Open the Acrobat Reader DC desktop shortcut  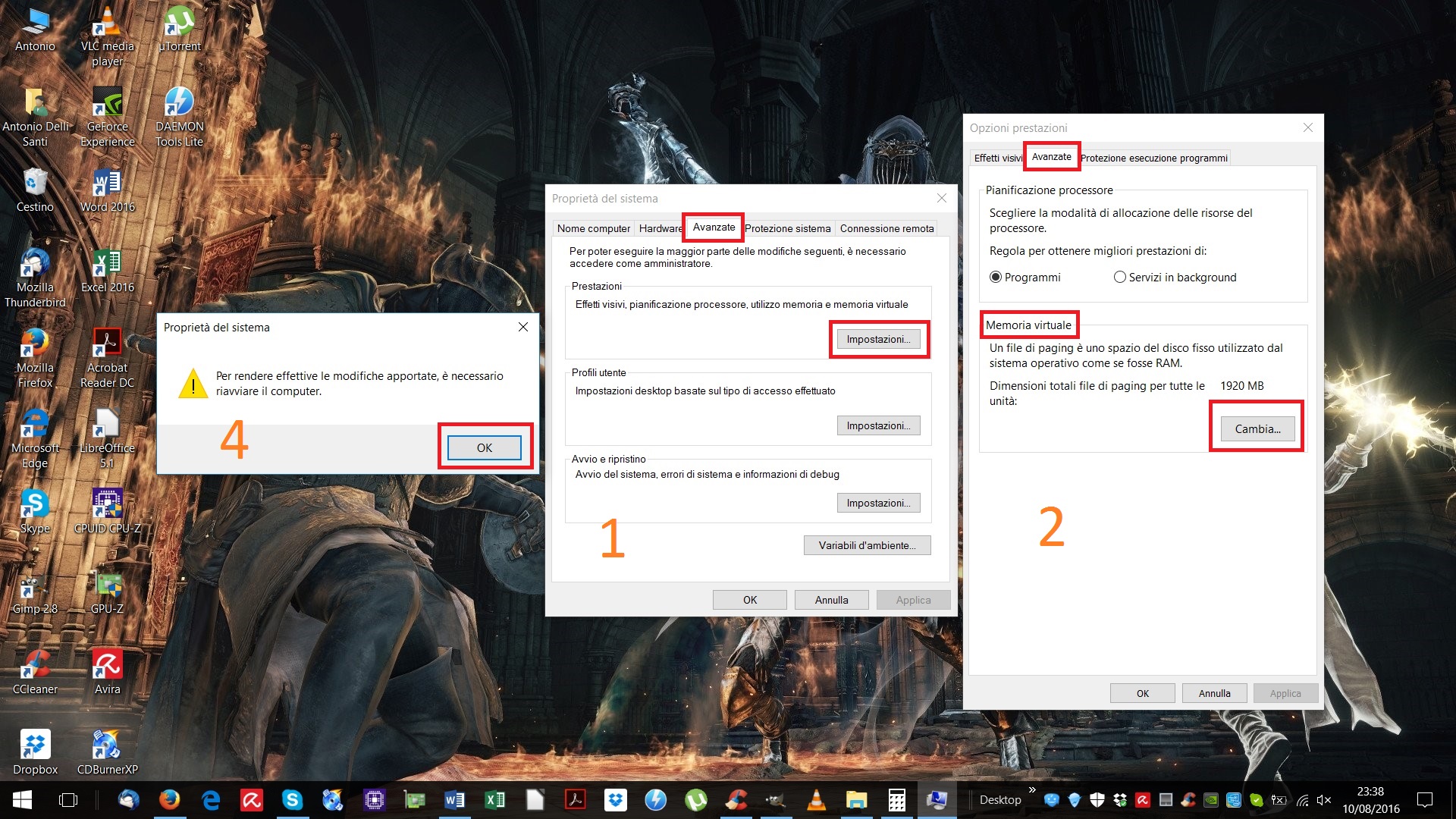coord(107,358)
